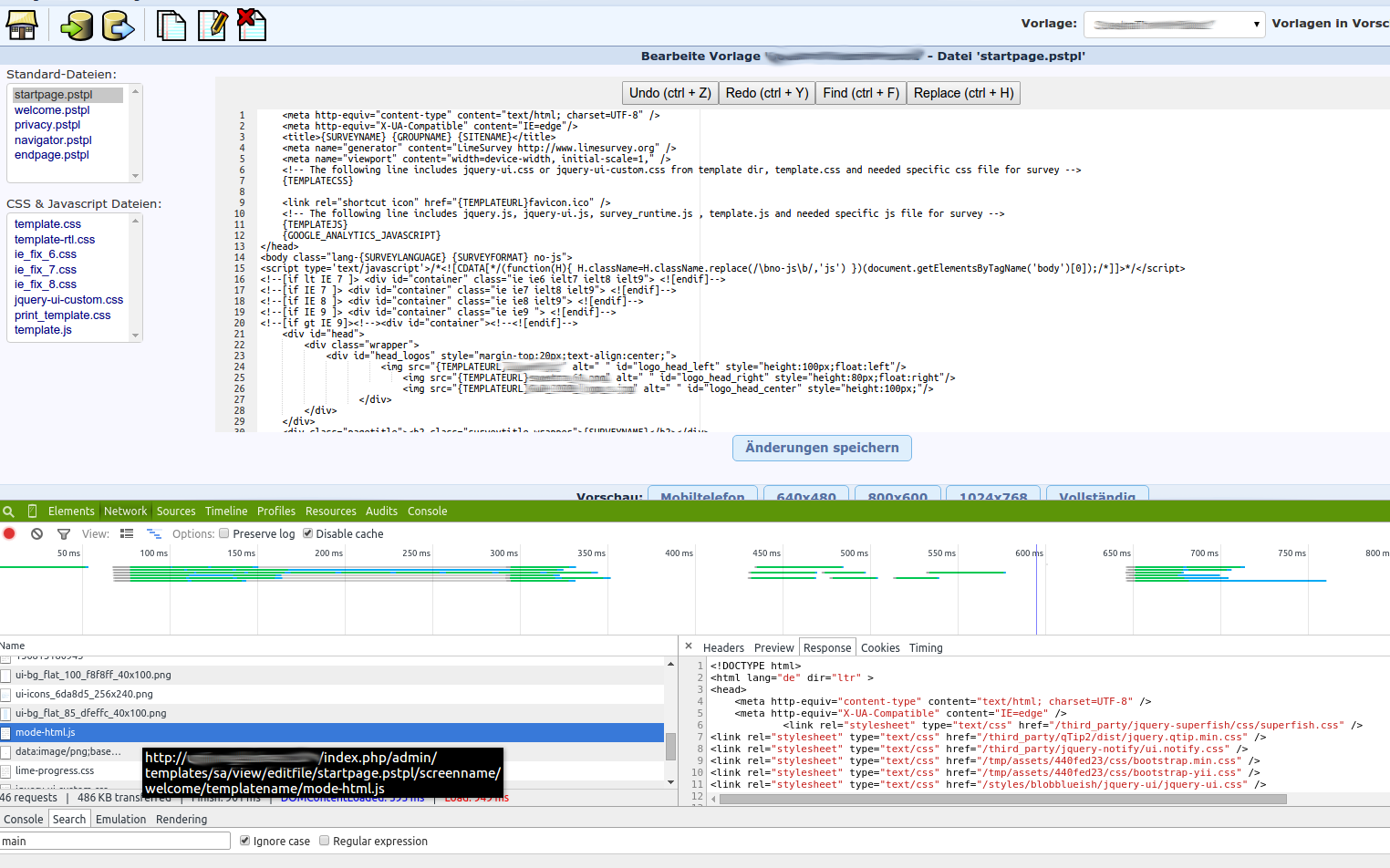The width and height of the screenshot is (1390, 868).
Task: Open the Vorlage template dropdown
Action: [1175, 25]
